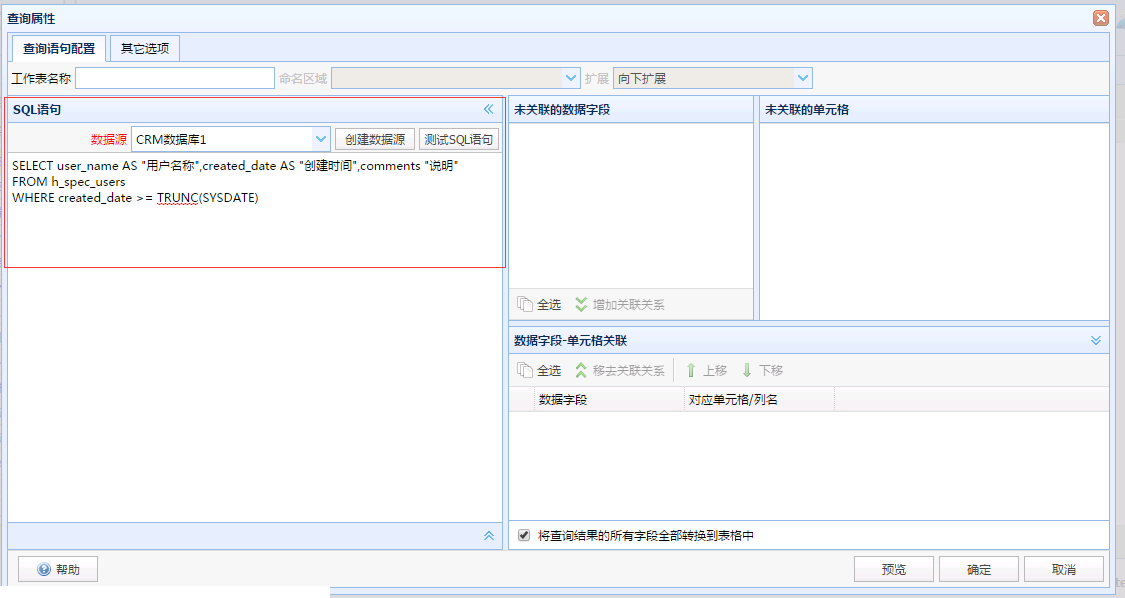Open the 命名区域 dropdown arrow

[x=571, y=78]
